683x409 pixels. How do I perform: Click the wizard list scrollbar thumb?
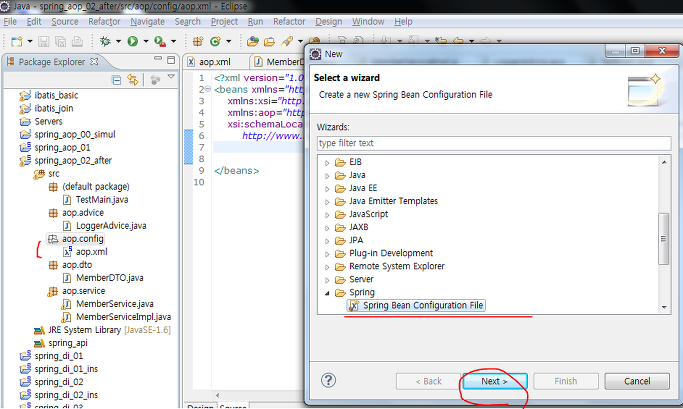[x=663, y=238]
